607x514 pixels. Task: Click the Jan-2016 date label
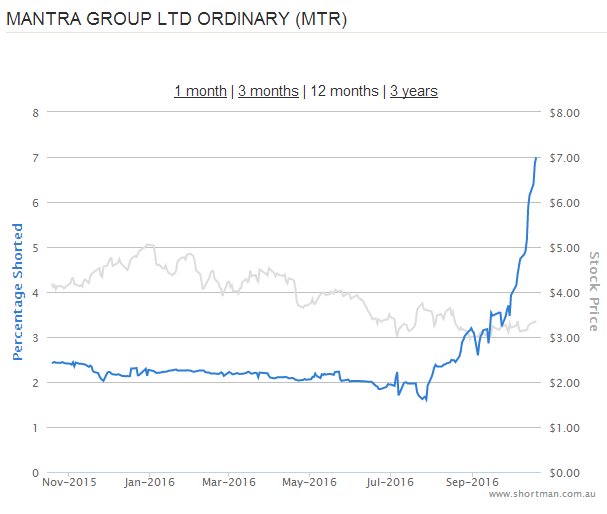pos(149,482)
